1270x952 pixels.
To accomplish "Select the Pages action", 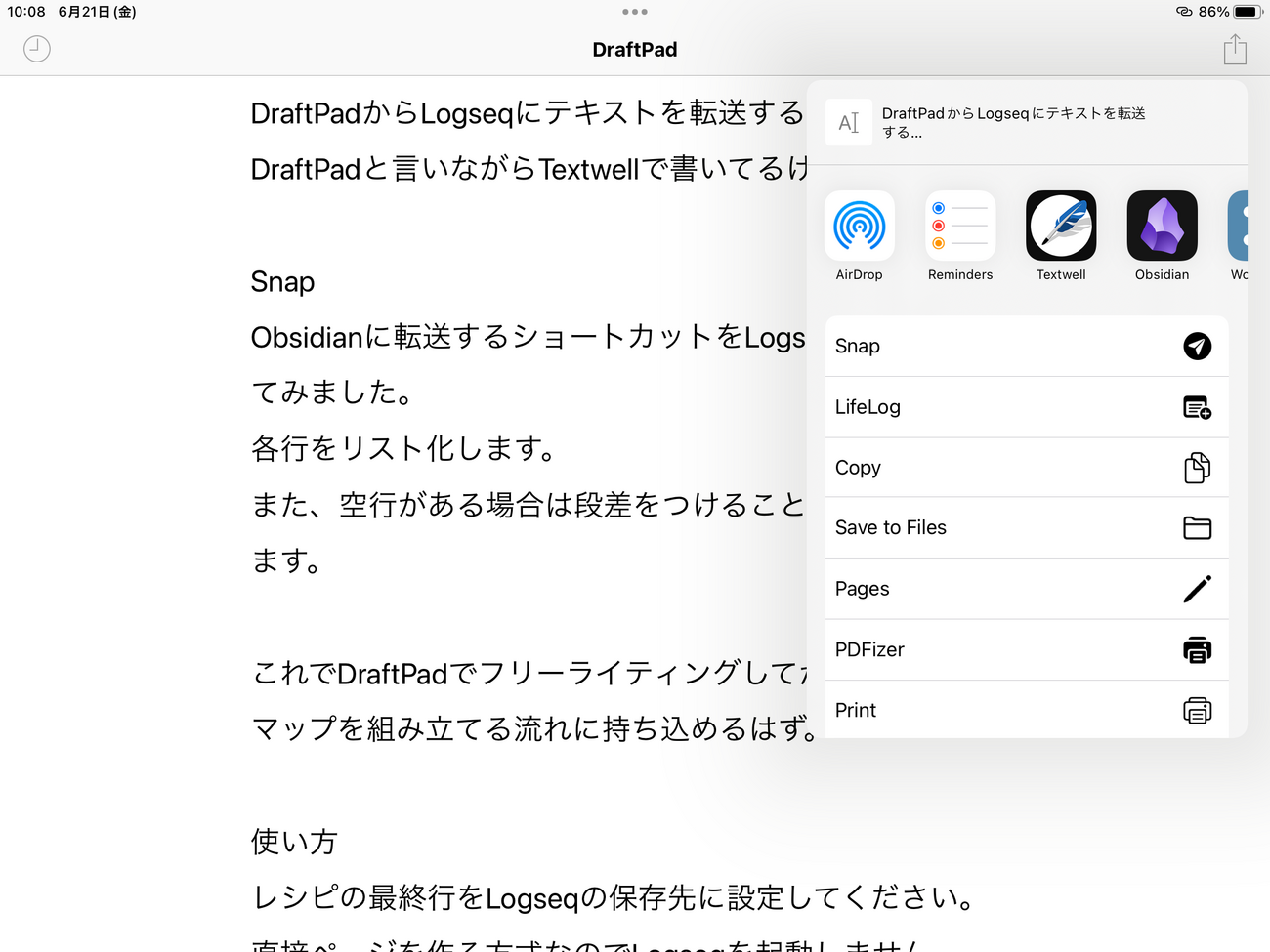I will pyautogui.click(x=1027, y=589).
